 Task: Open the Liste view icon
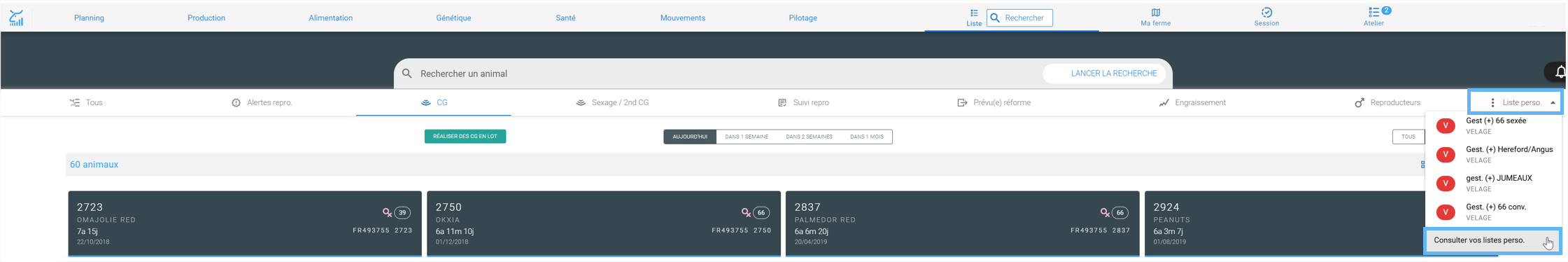(x=974, y=13)
